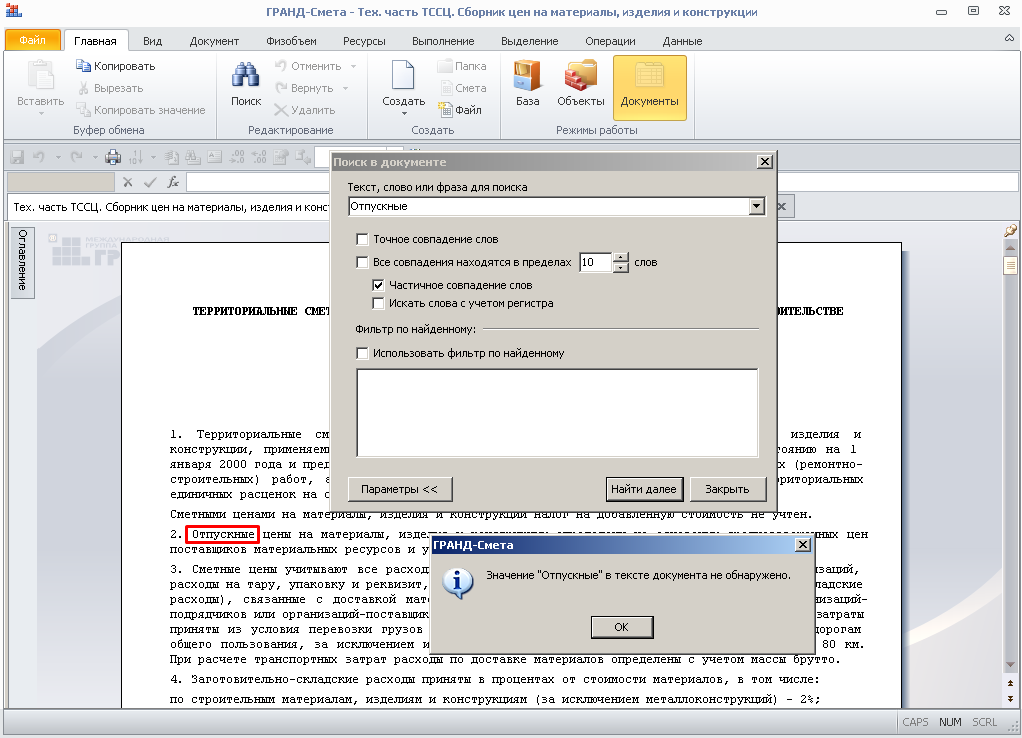
Task: Confirm the message with OK button
Action: [x=621, y=627]
